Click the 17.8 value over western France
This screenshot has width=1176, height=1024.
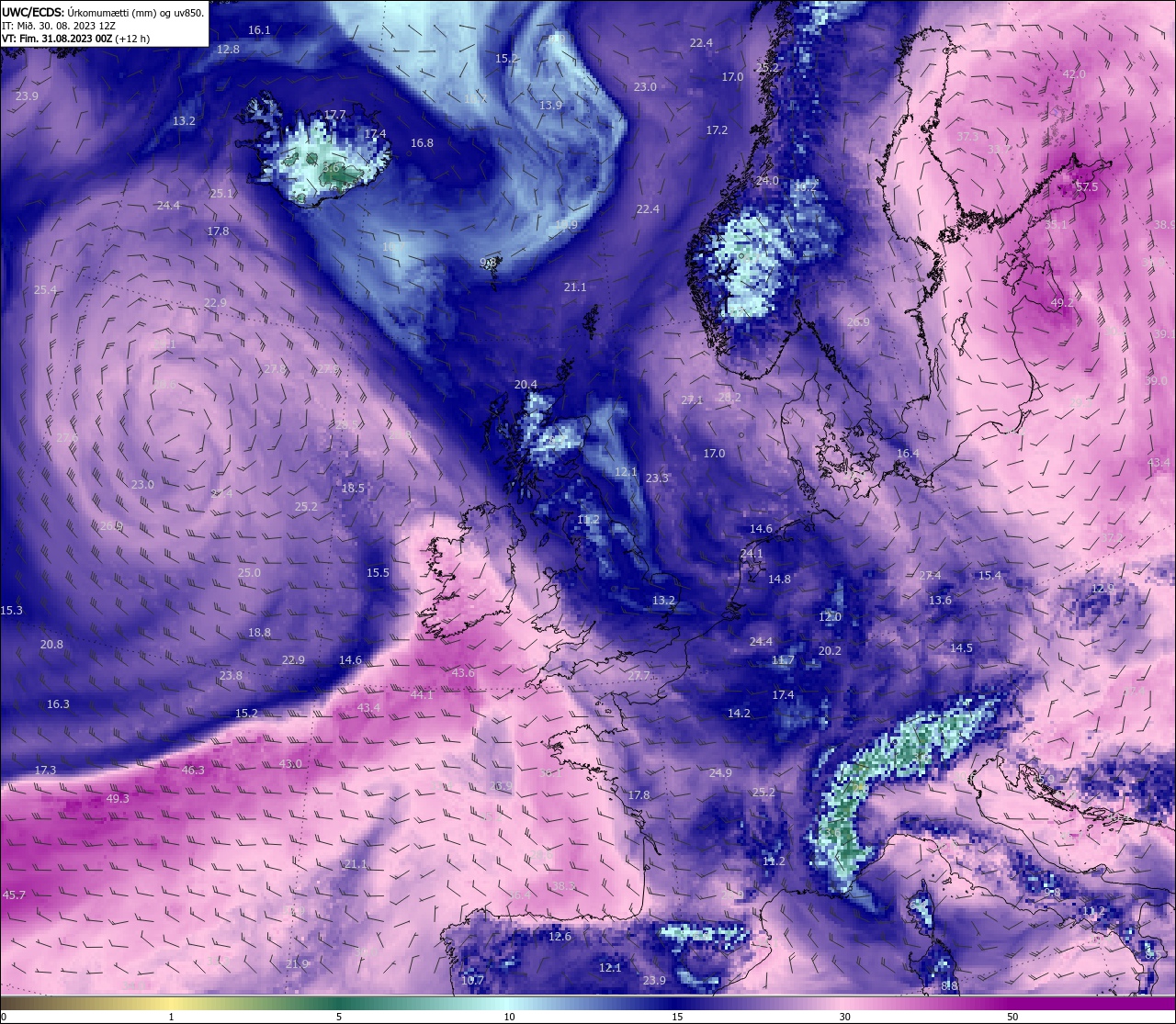click(x=639, y=795)
